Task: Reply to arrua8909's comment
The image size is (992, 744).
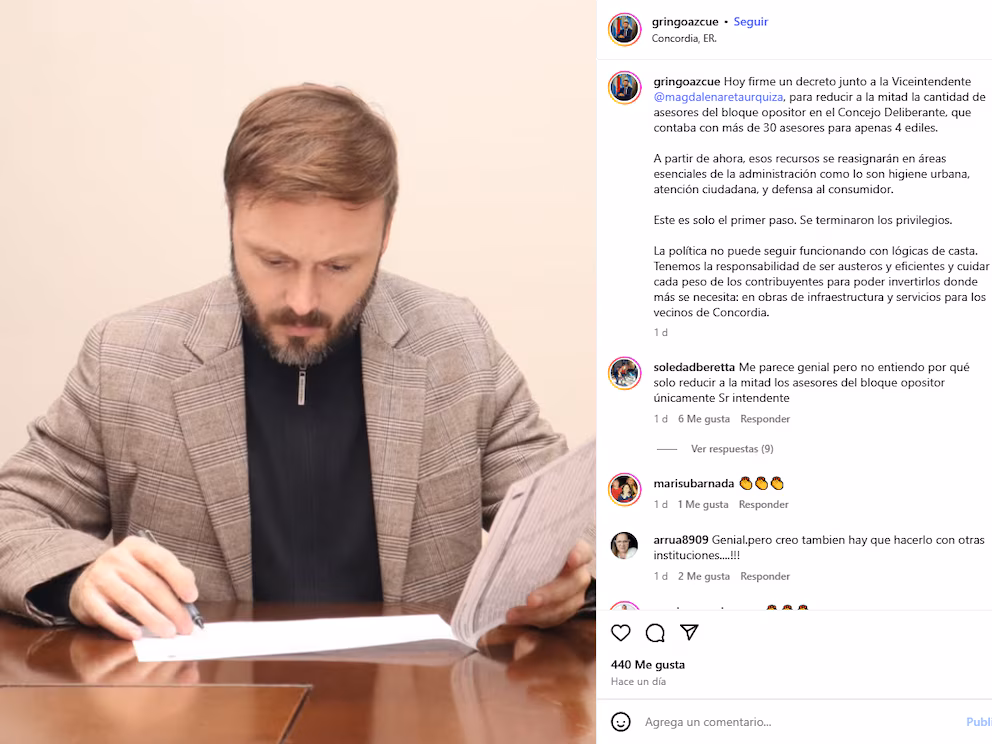Action: coord(765,576)
